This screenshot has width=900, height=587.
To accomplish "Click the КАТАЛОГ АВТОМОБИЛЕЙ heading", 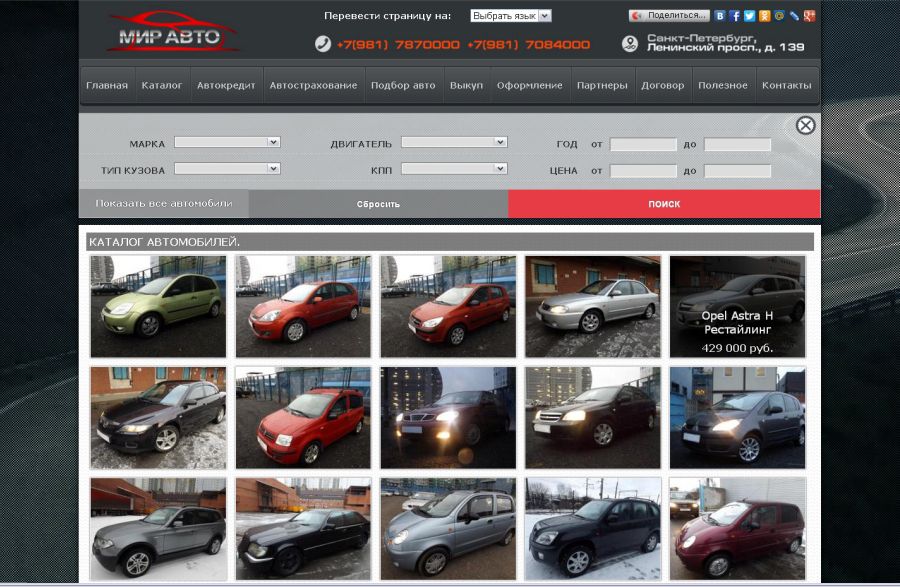I will (x=165, y=242).
